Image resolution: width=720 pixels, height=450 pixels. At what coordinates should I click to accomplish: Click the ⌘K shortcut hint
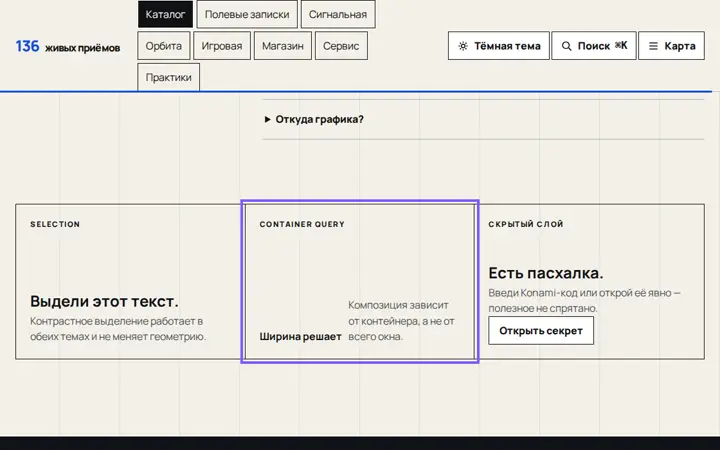(x=621, y=45)
